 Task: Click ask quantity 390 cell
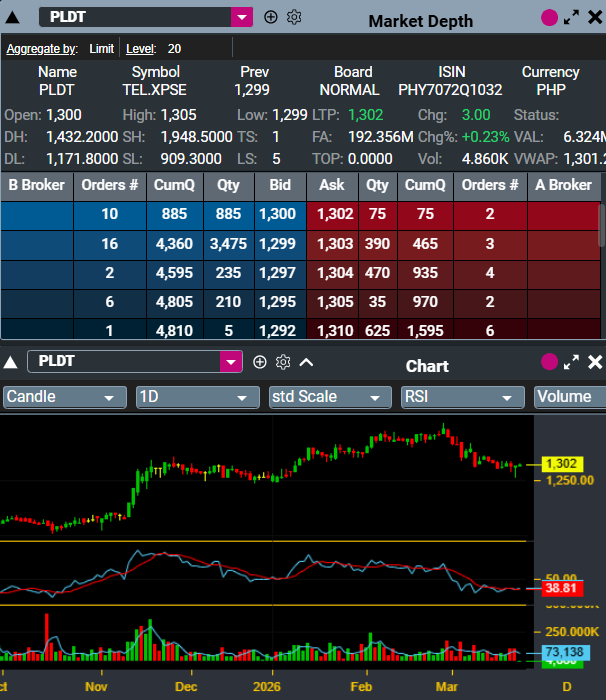[x=377, y=244]
